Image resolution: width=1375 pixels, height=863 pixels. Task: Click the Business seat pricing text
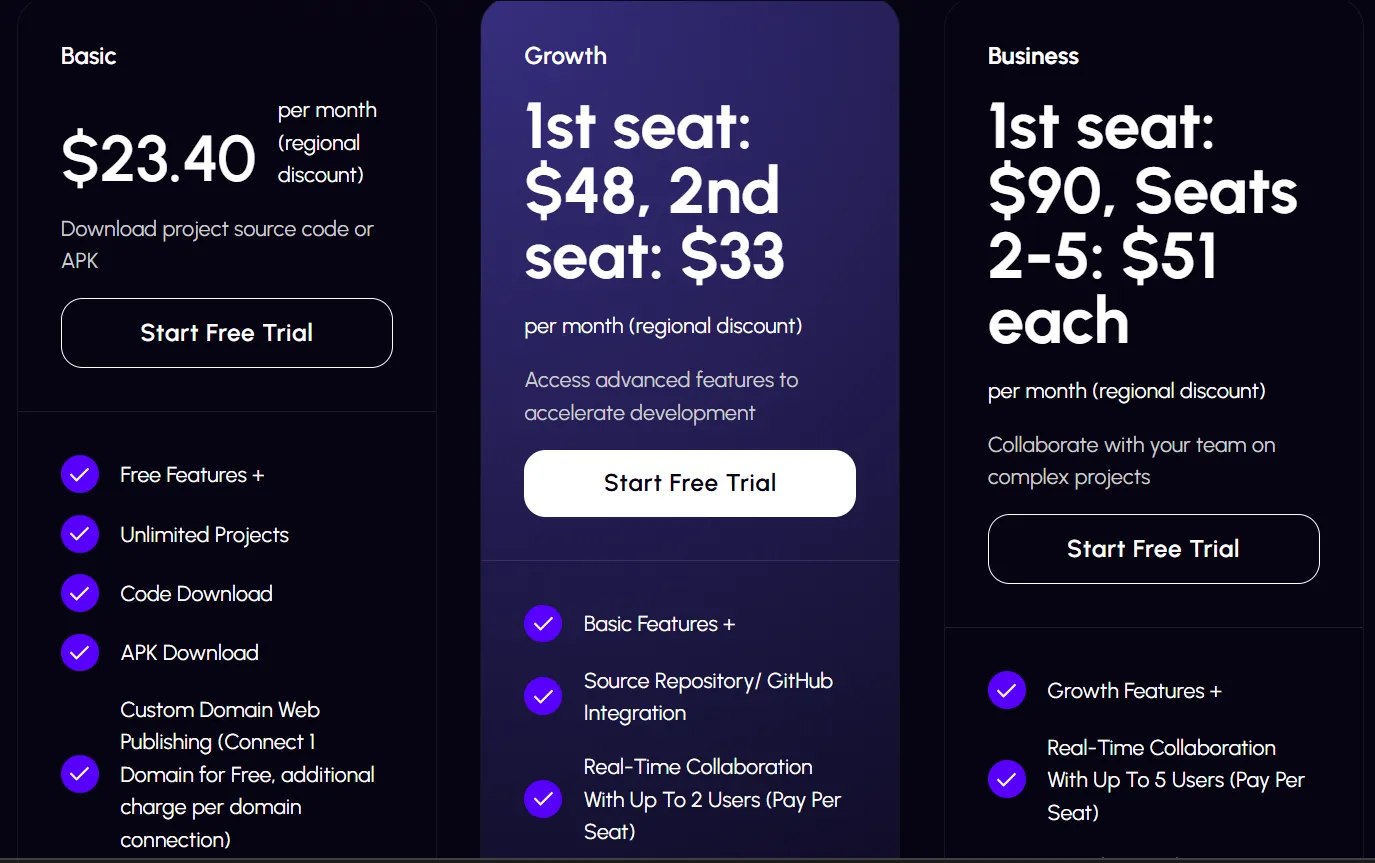(x=1142, y=224)
